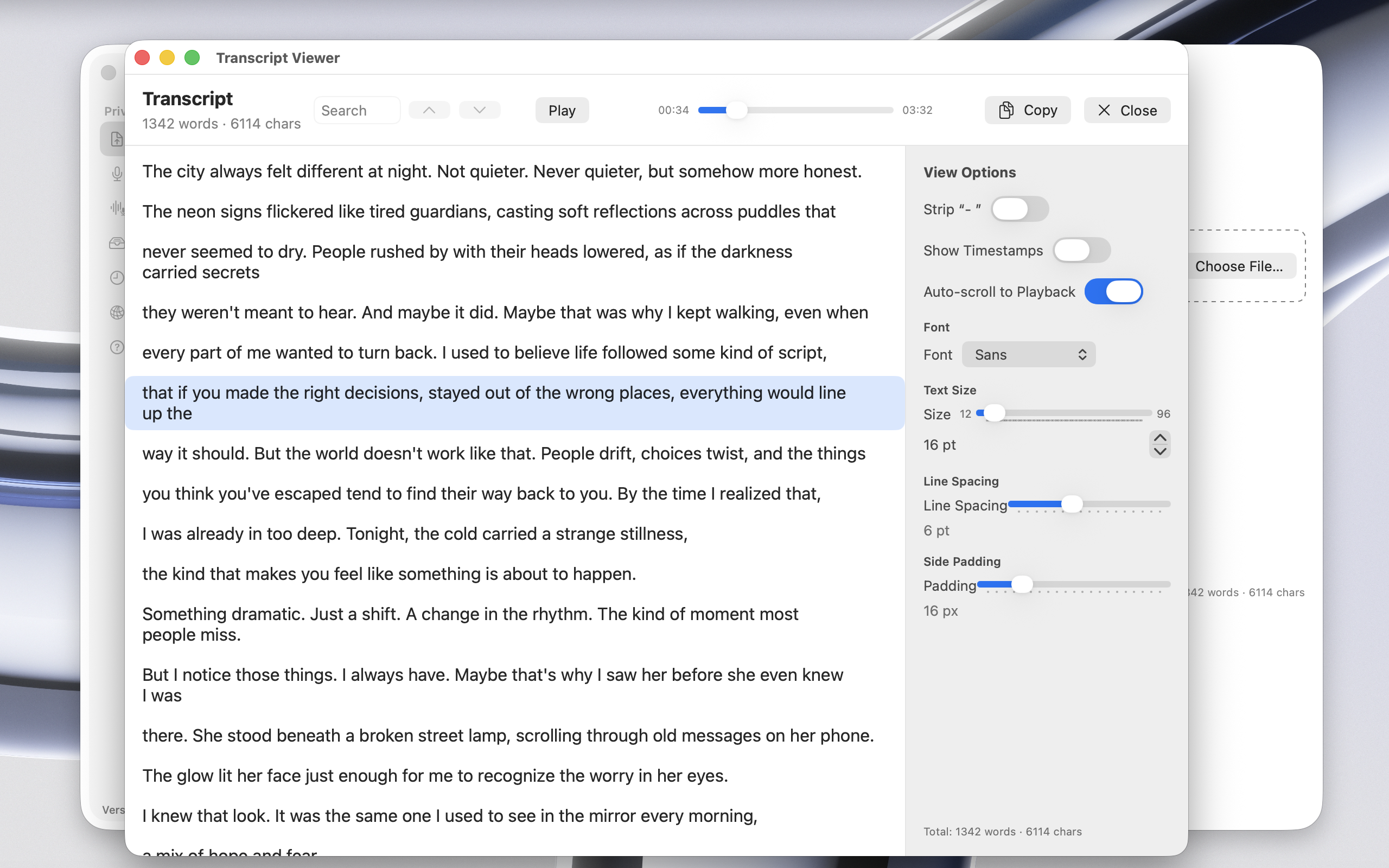
Task: Click the inbox tray sidebar icon
Action: coord(117,243)
